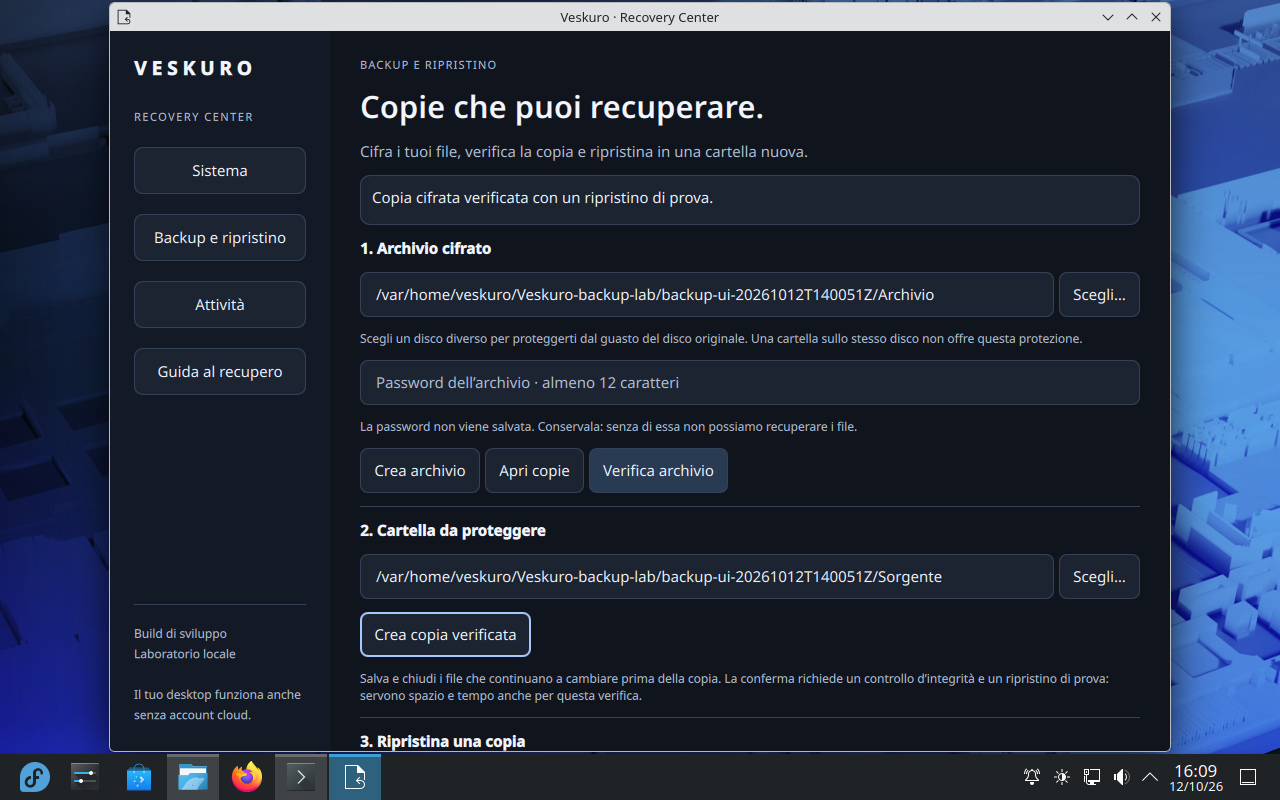Go to the Attività section
This screenshot has height=800, width=1280.
point(220,305)
